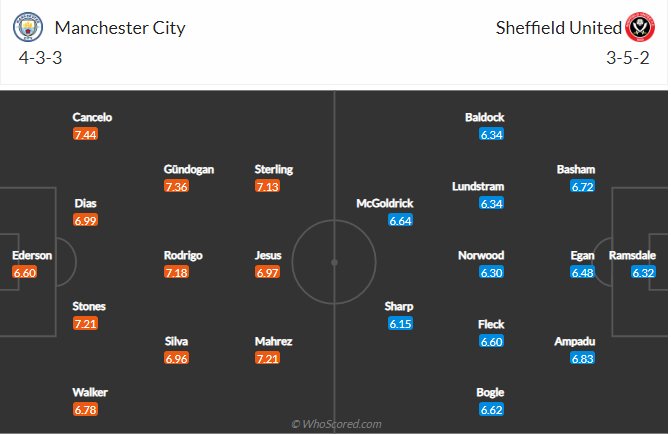This screenshot has width=671, height=434.
Task: Select player Lundstram on the pitch
Action: click(x=478, y=186)
